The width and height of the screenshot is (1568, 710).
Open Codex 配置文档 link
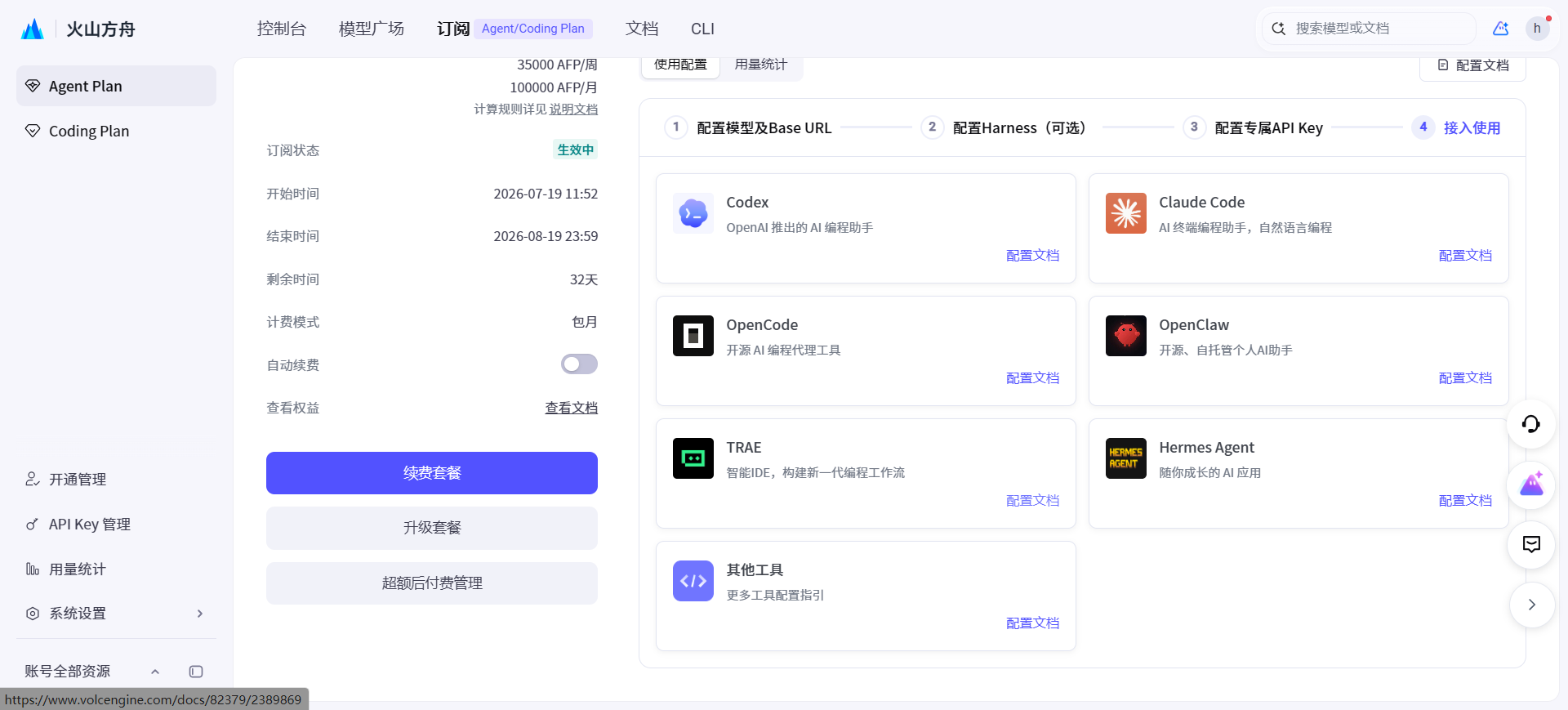(1032, 256)
